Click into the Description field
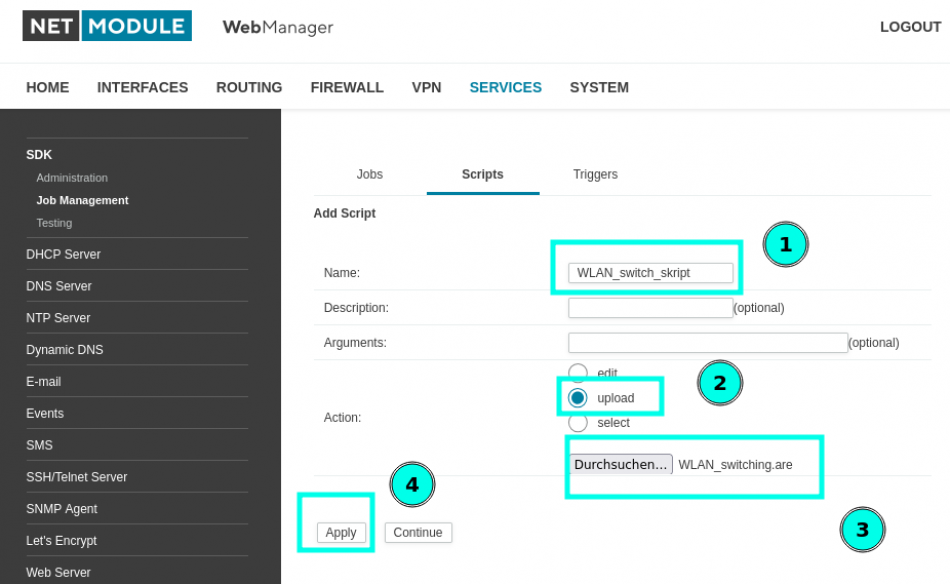 [x=650, y=308]
